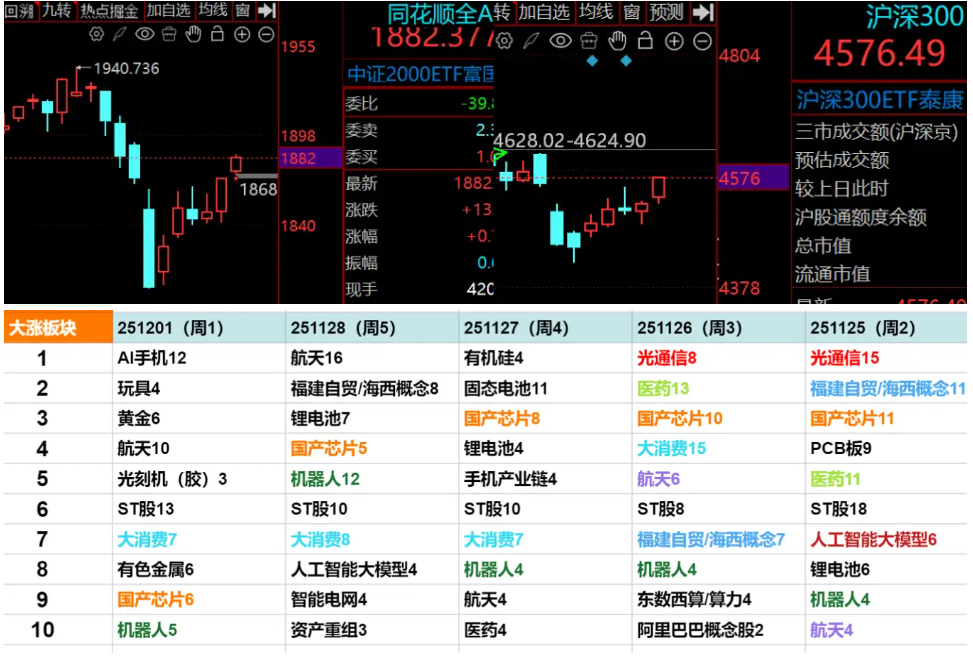
Task: Select the red 光通信15 table cell
Action: [844, 358]
